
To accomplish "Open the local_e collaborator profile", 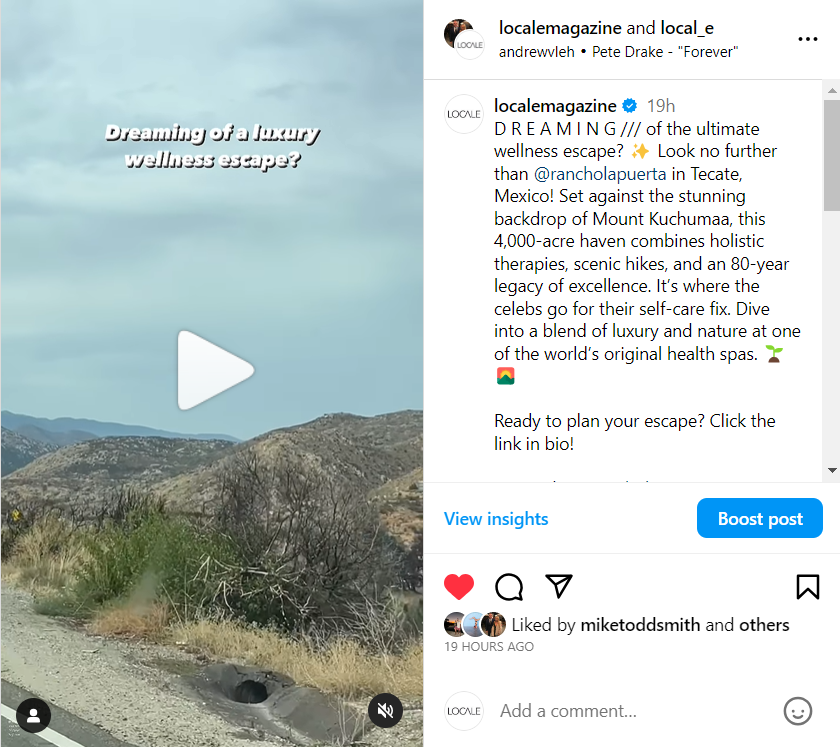I will click(687, 28).
